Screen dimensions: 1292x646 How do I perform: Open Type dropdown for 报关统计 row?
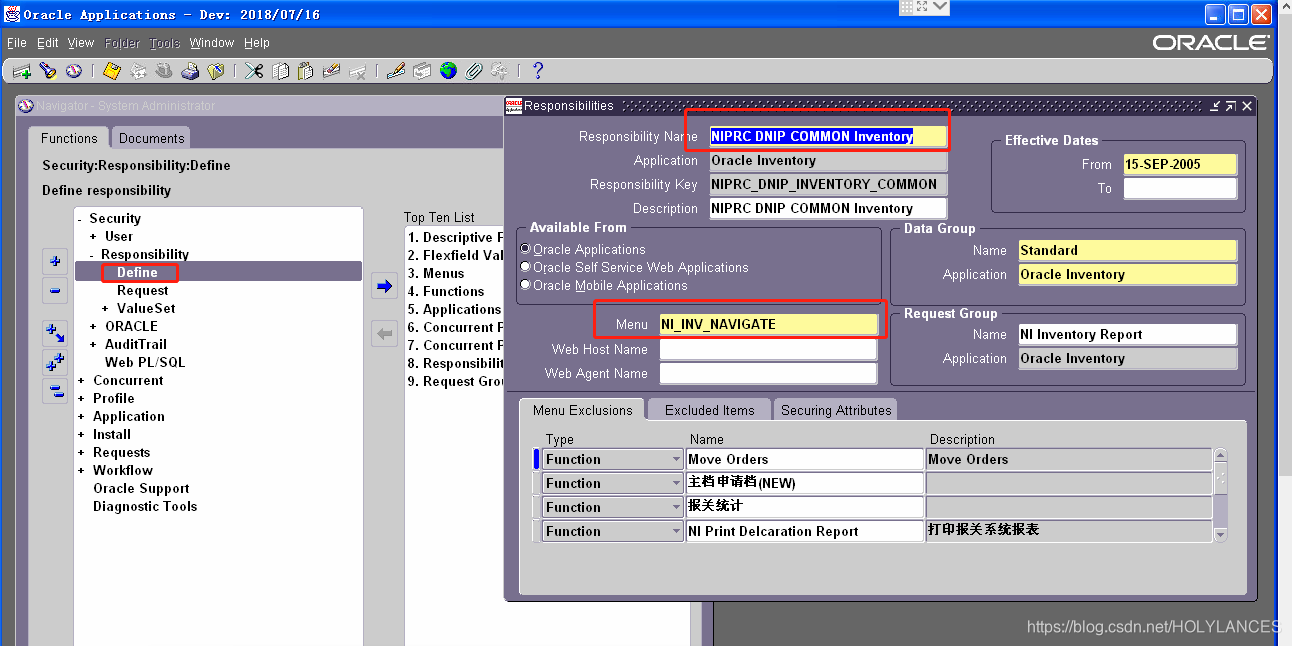click(x=676, y=507)
